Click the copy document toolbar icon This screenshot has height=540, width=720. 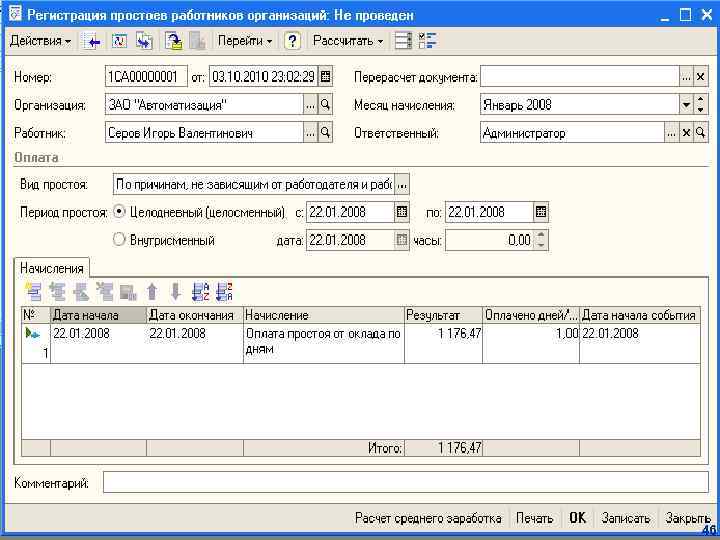click(145, 41)
